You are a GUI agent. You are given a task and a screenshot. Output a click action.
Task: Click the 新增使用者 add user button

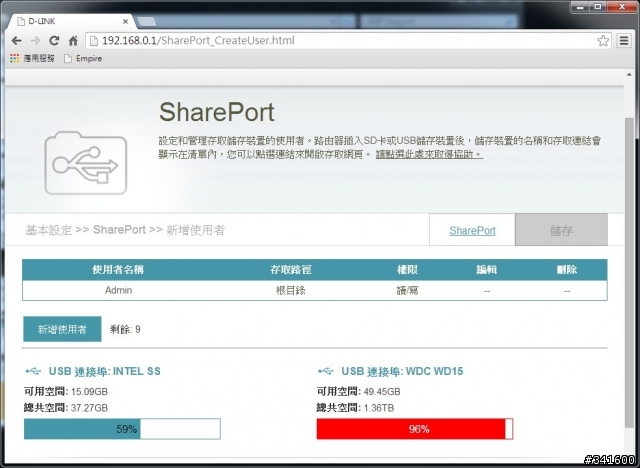coord(62,329)
